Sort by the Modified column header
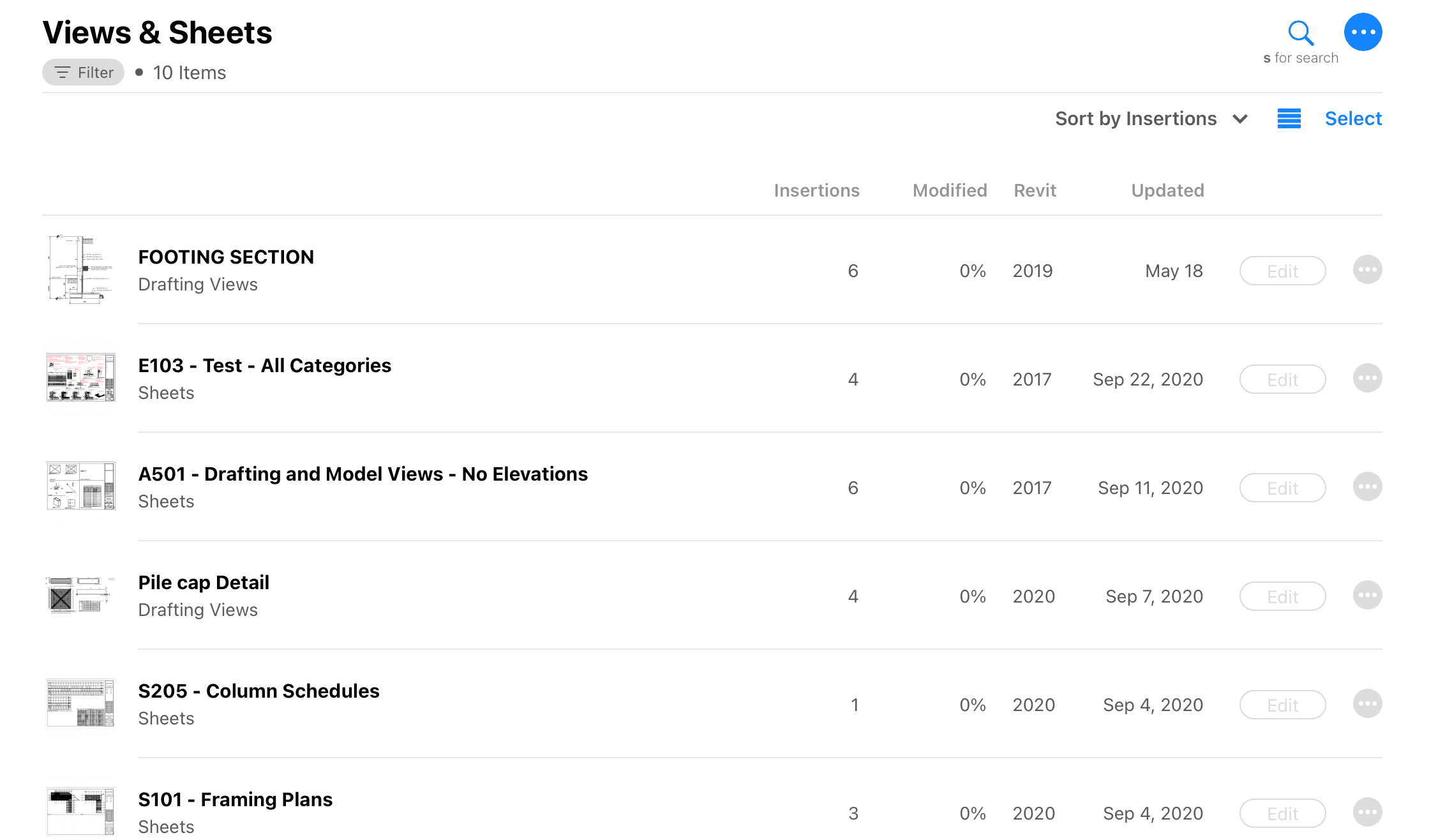The height and width of the screenshot is (840, 1445). [x=950, y=190]
